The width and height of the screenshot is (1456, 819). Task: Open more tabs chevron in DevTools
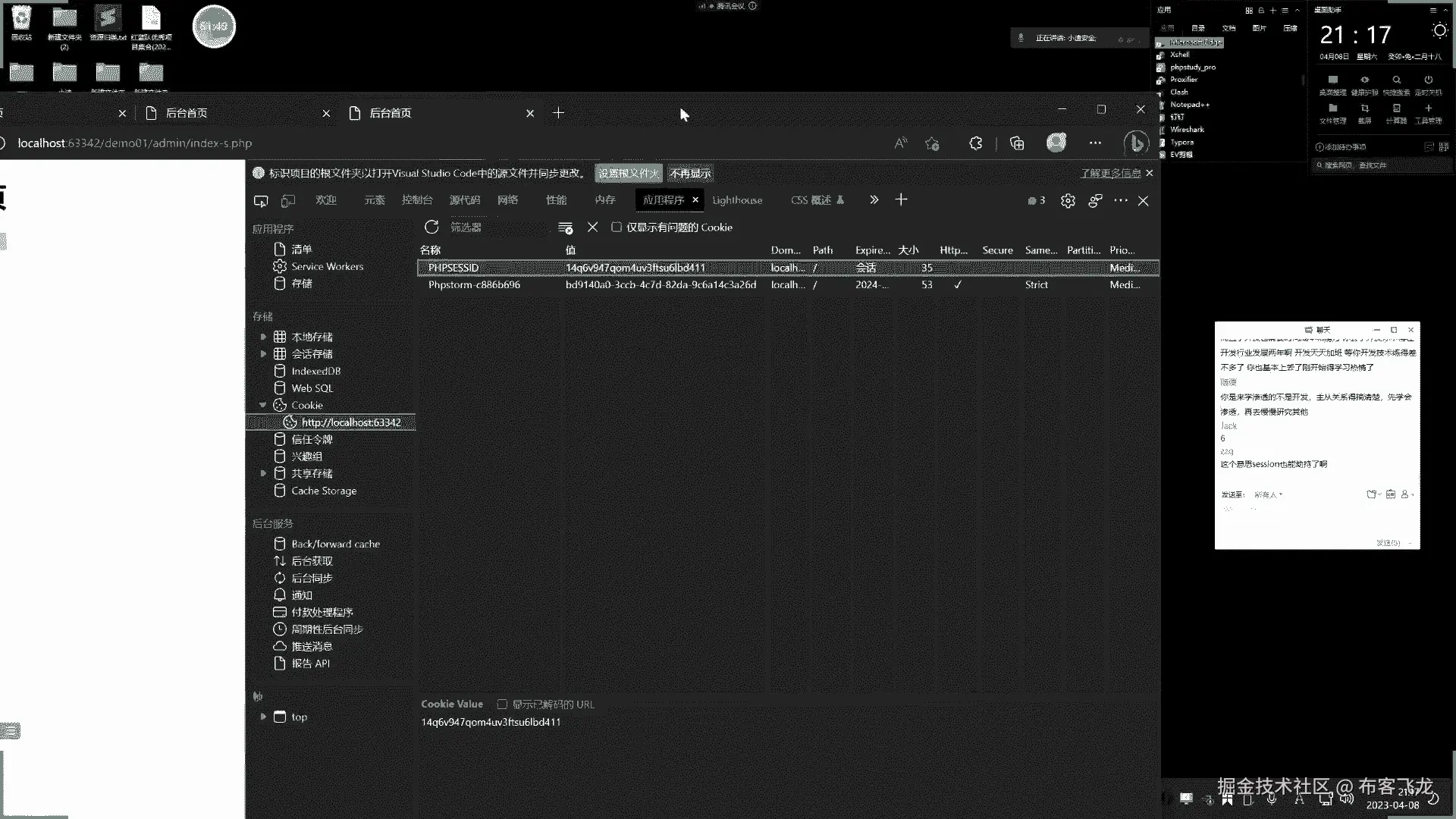point(874,199)
